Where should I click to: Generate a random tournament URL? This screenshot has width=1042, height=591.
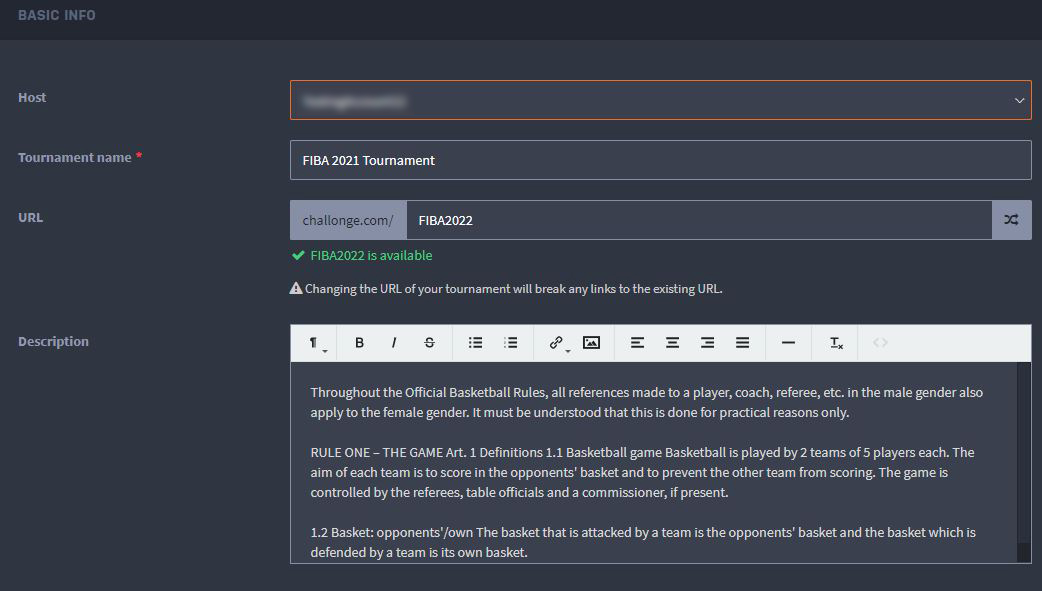pyautogui.click(x=1013, y=219)
